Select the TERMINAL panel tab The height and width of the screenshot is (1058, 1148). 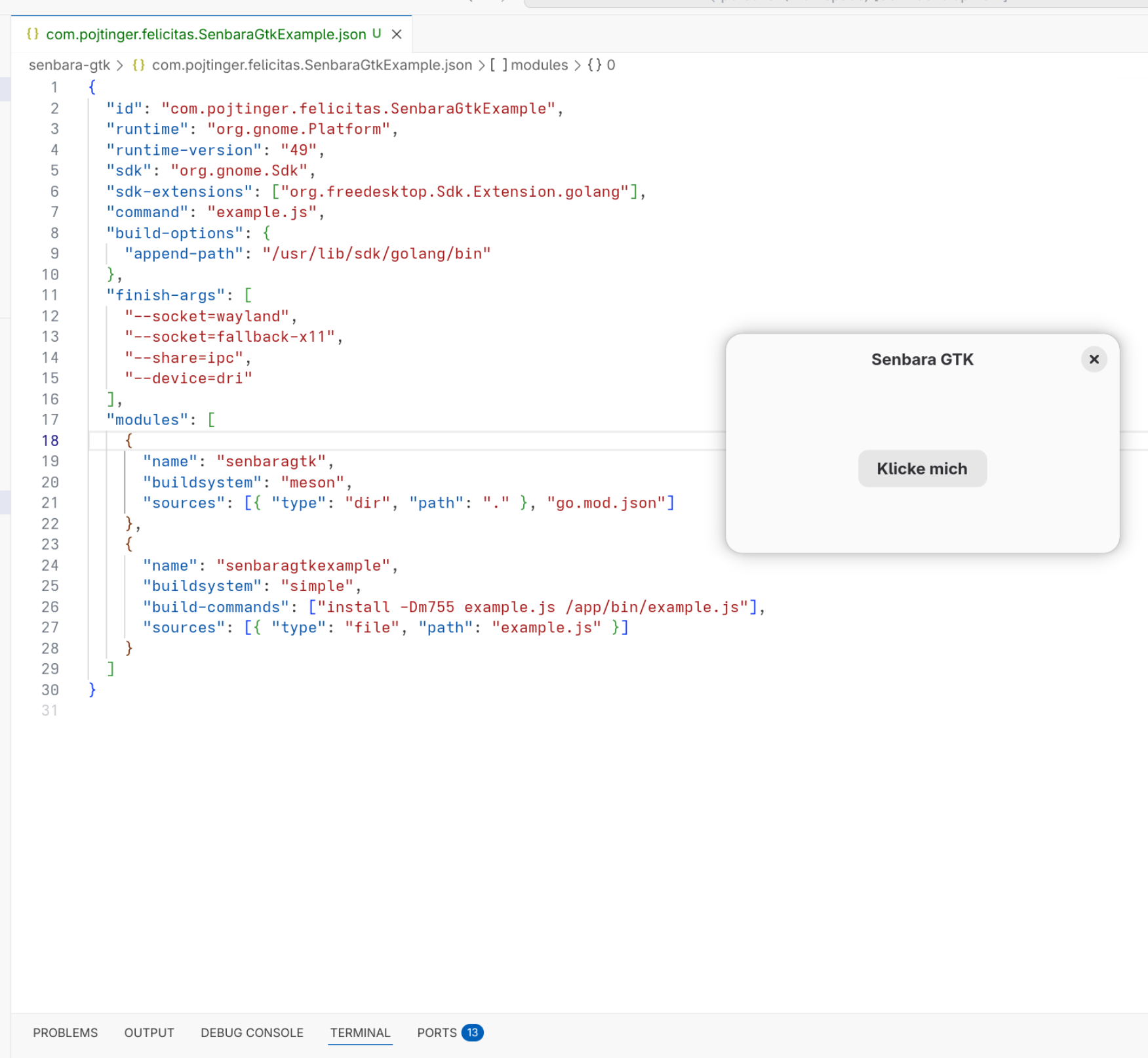coord(360,1032)
